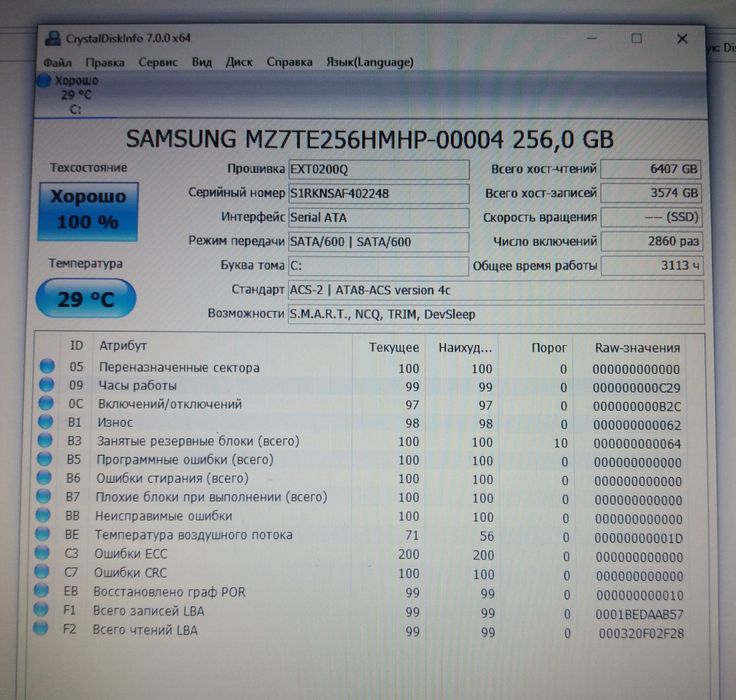This screenshot has width=736, height=700.
Task: Select the Ошибки ECC row
Action: click(x=360, y=555)
